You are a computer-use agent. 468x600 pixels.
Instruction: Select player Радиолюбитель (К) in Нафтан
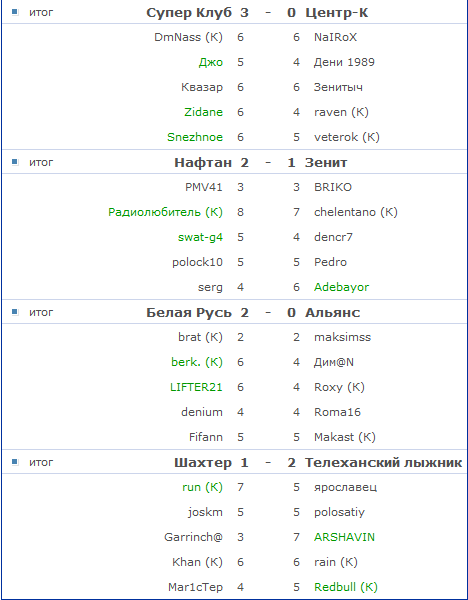(165, 212)
